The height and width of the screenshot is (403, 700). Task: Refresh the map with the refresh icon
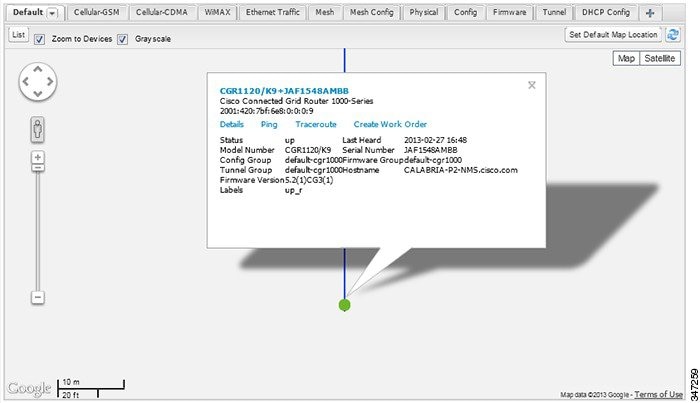[673, 35]
